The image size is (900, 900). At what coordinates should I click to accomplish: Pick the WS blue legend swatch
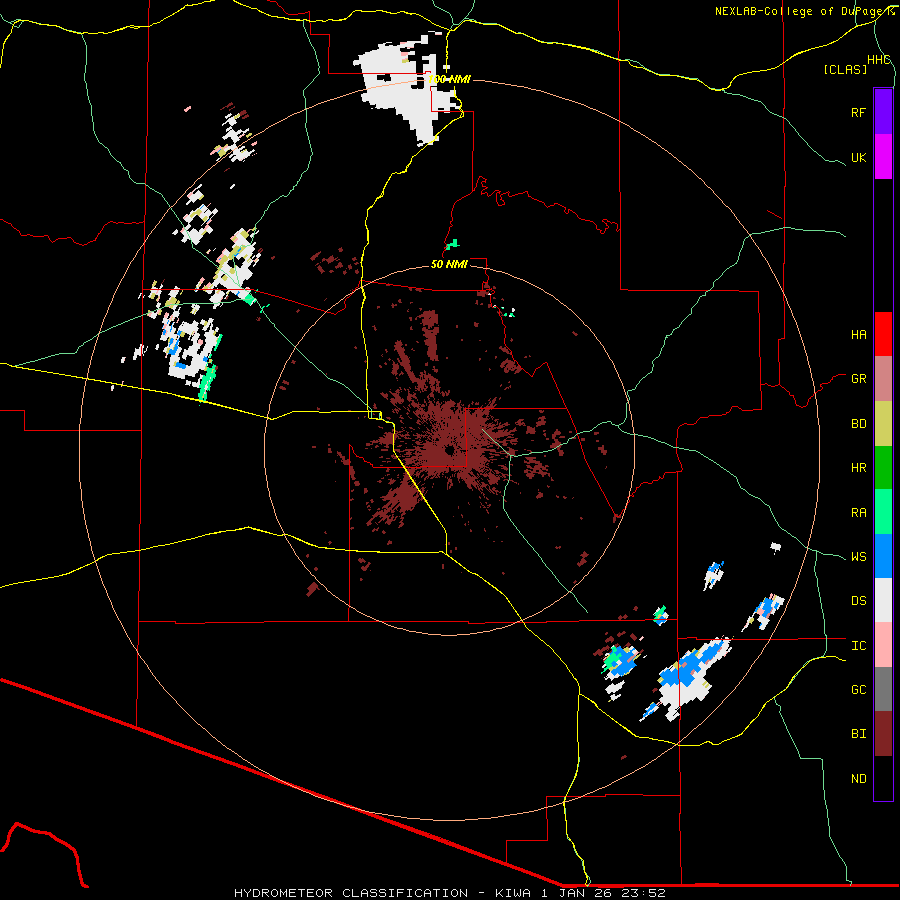pyautogui.click(x=883, y=556)
